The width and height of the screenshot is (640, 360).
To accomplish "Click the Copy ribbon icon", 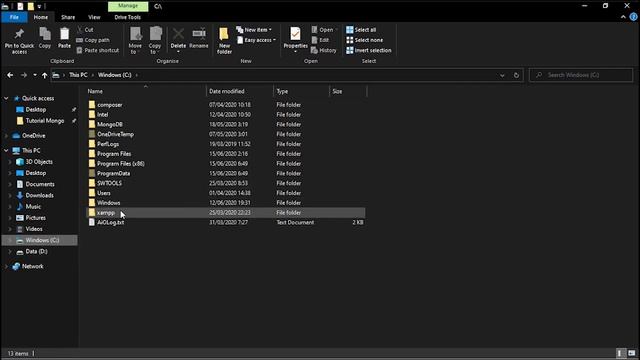I will coord(45,38).
